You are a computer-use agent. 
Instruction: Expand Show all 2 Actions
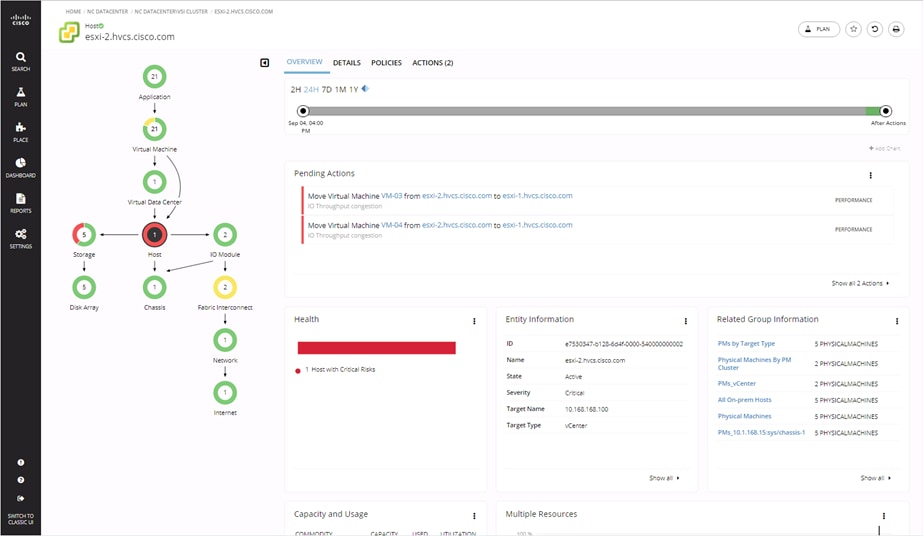coord(860,284)
